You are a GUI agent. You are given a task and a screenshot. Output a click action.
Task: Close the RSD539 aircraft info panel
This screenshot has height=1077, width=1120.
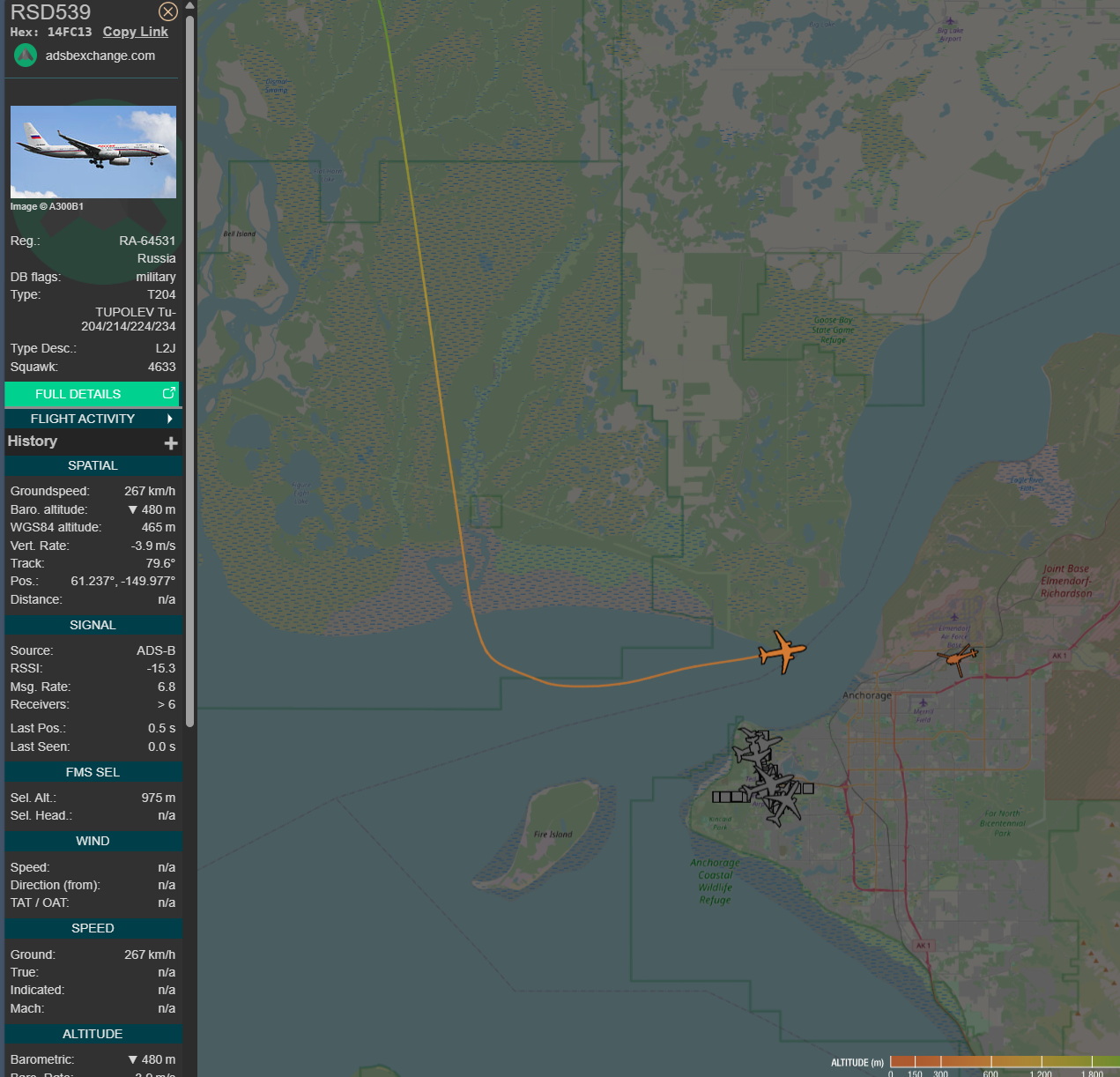pyautogui.click(x=167, y=11)
